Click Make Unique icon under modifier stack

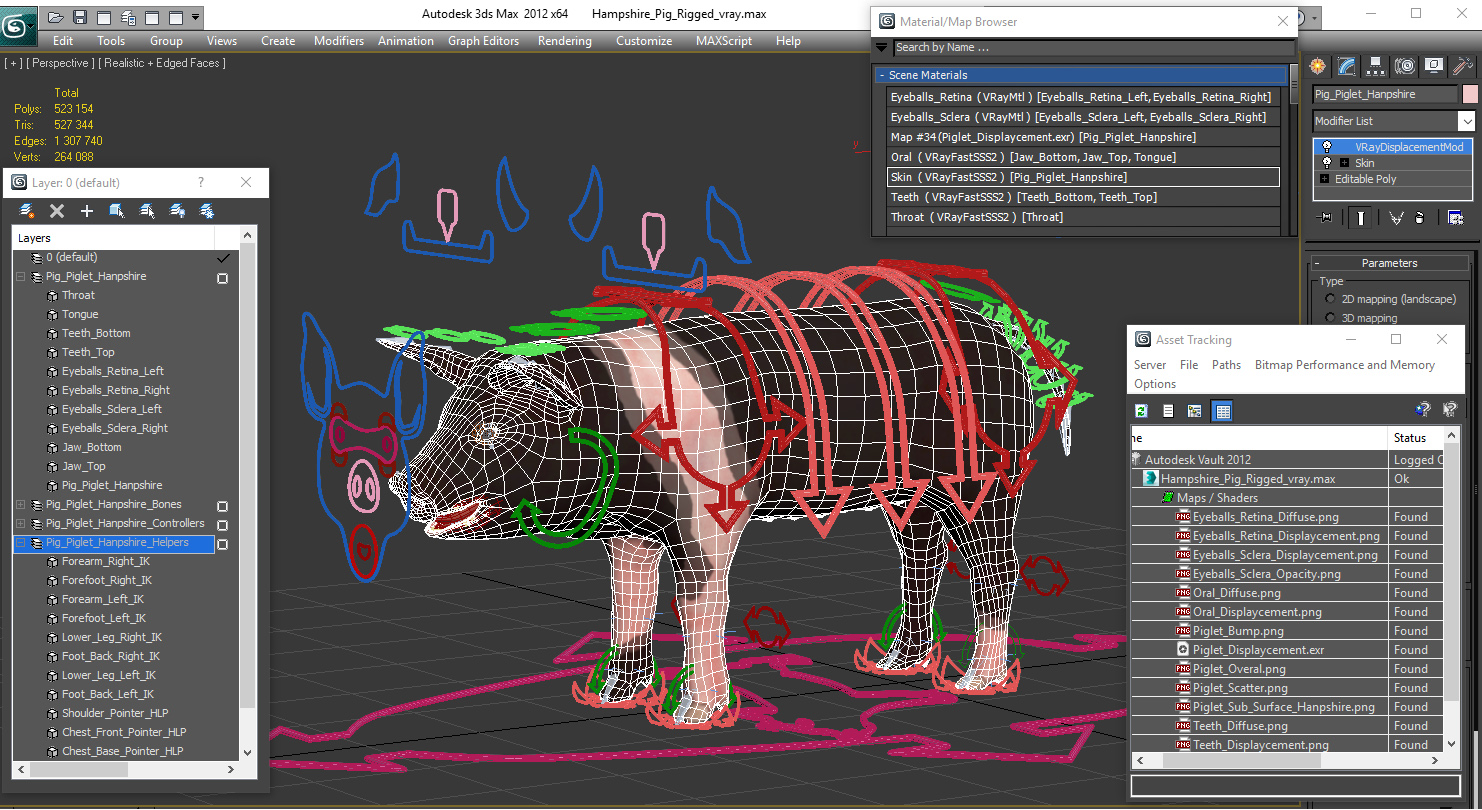[1396, 217]
